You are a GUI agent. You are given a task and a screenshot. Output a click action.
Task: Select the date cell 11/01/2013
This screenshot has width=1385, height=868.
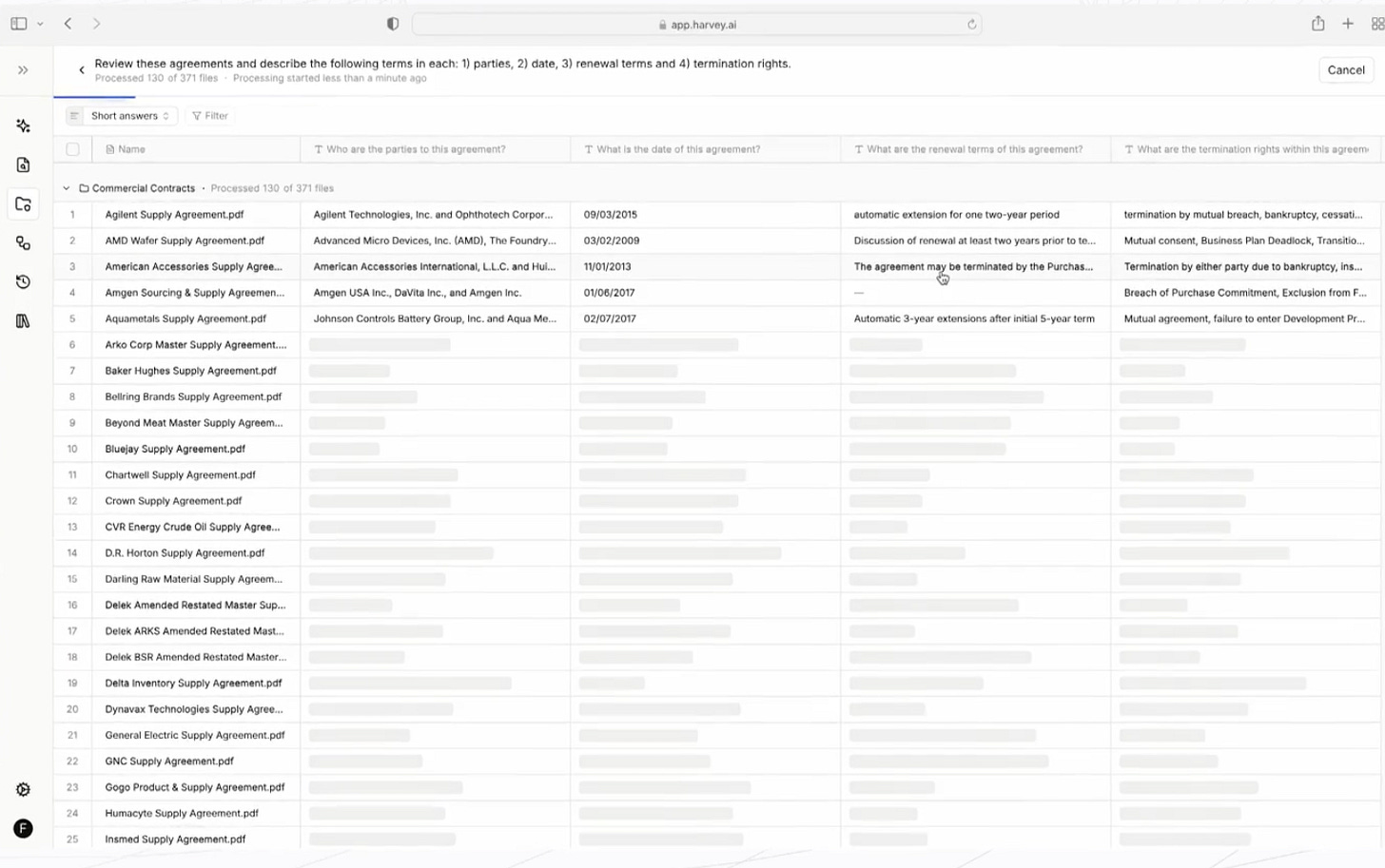(706, 267)
